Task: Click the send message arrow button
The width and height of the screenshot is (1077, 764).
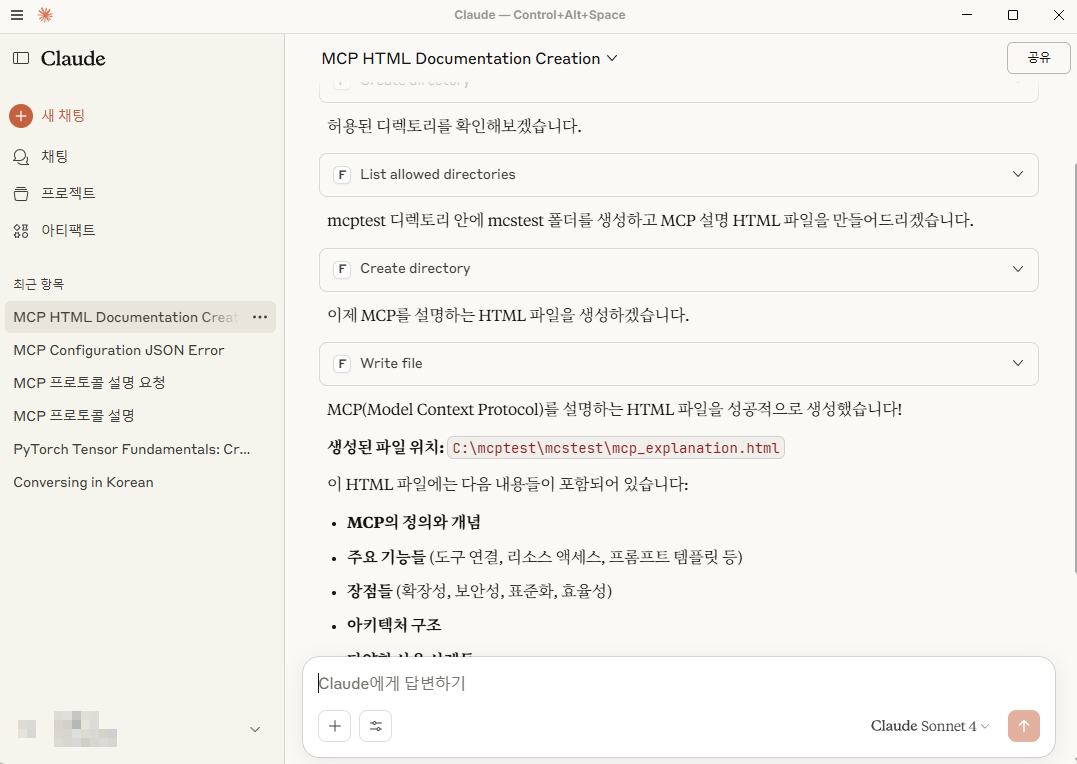Action: coord(1023,726)
